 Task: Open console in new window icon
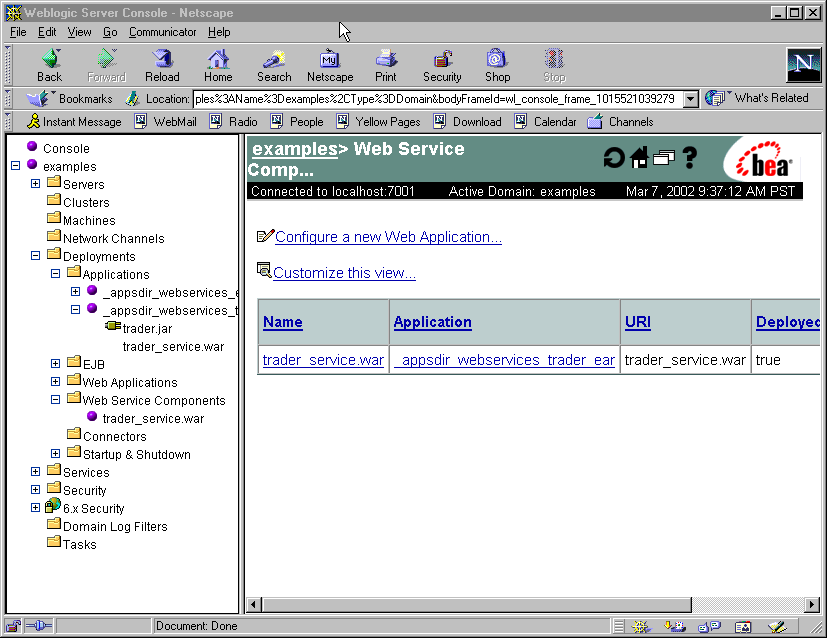(663, 158)
